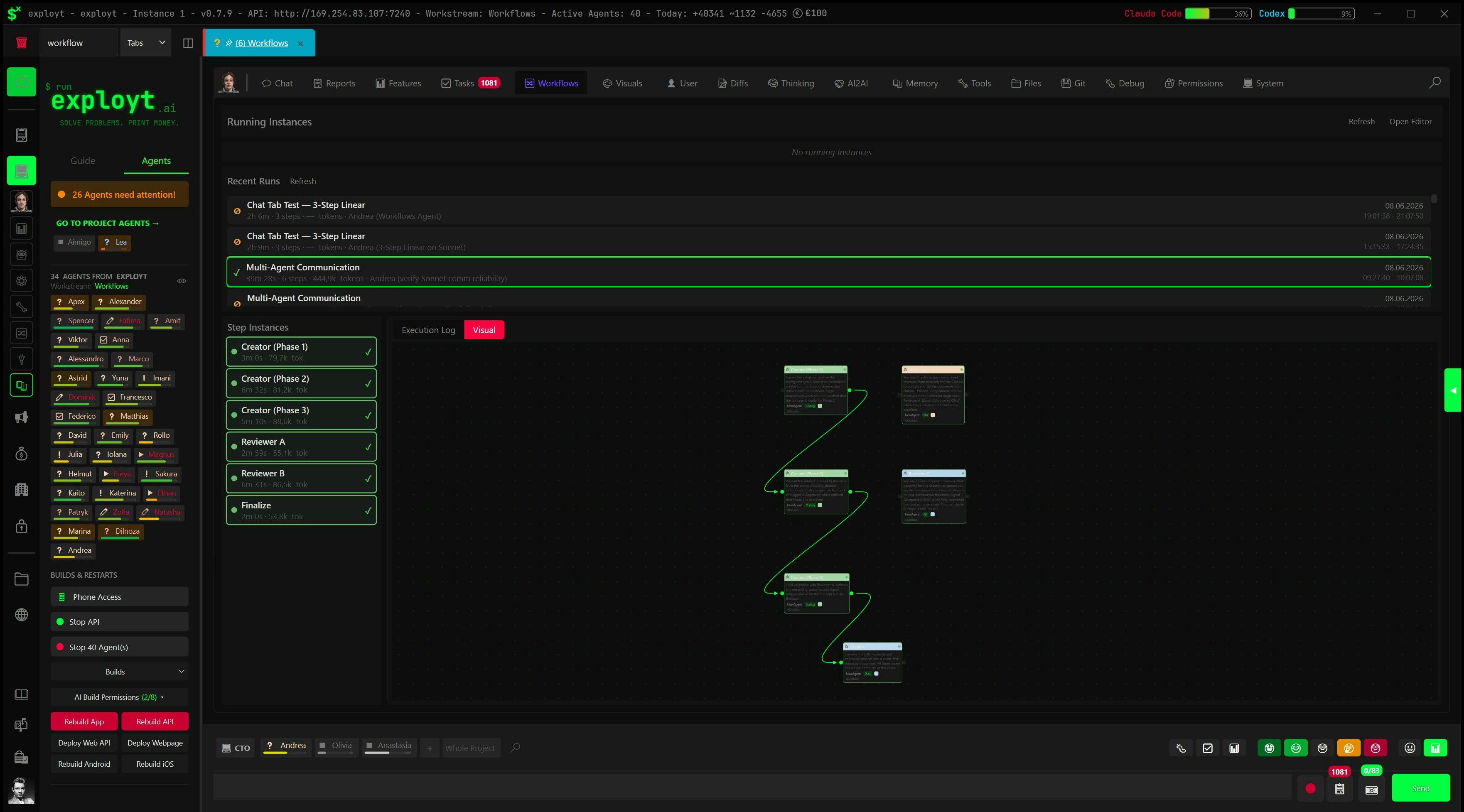Toggle the checkbox icon above the message box
1464x812 pixels.
(x=1208, y=748)
